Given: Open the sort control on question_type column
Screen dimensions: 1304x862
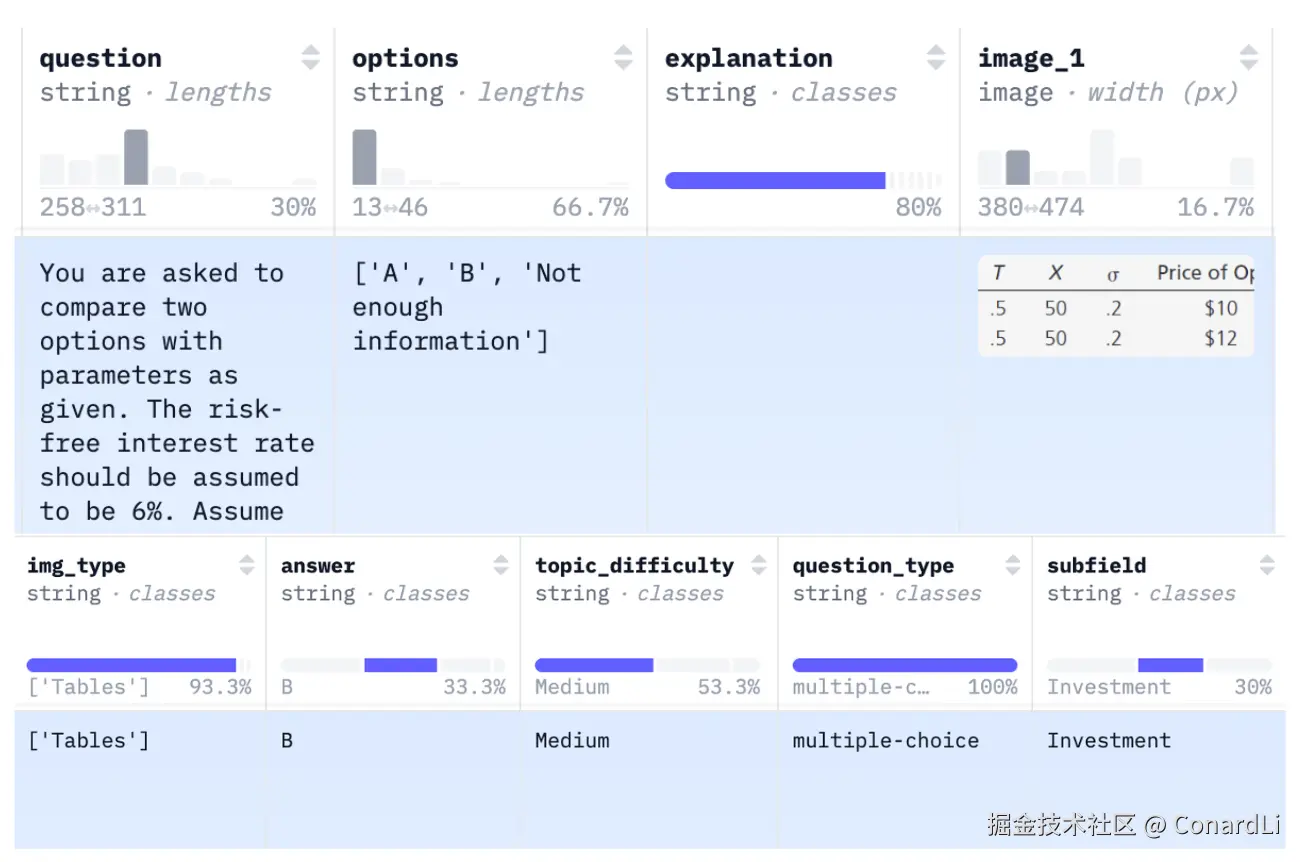Looking at the screenshot, I should (x=1012, y=564).
